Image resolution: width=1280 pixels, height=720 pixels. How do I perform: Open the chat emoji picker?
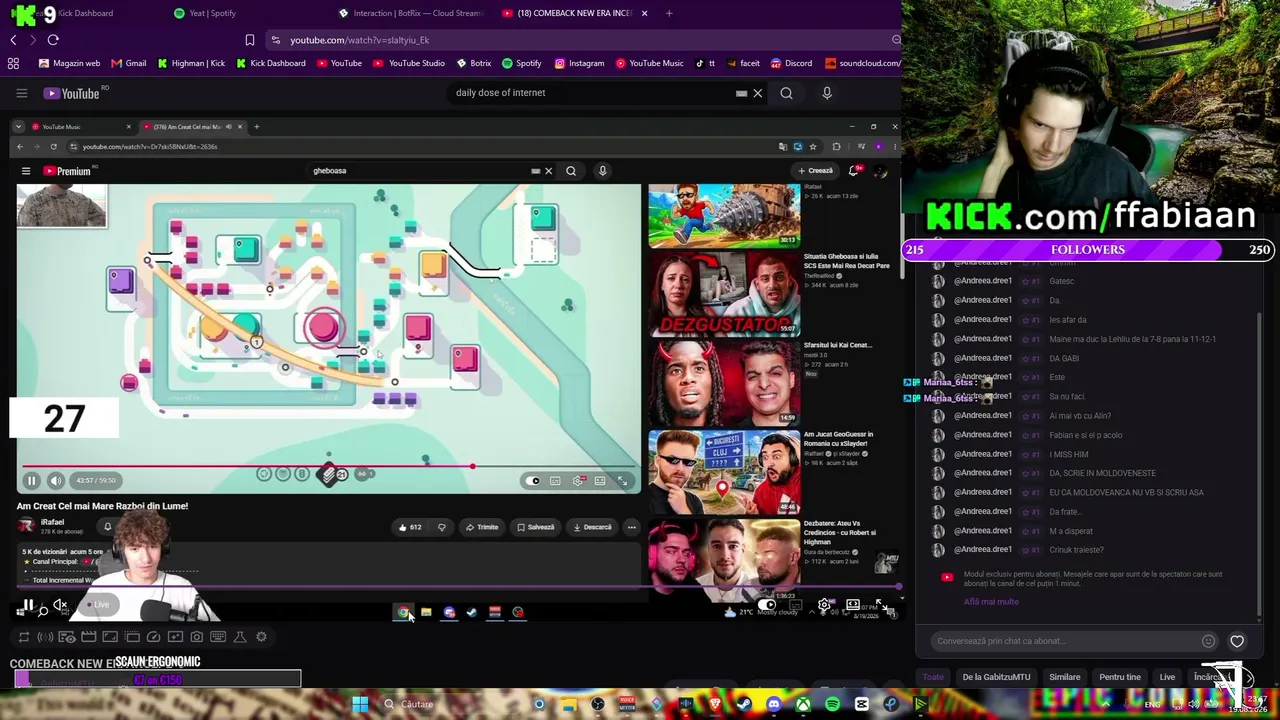pyautogui.click(x=1208, y=641)
